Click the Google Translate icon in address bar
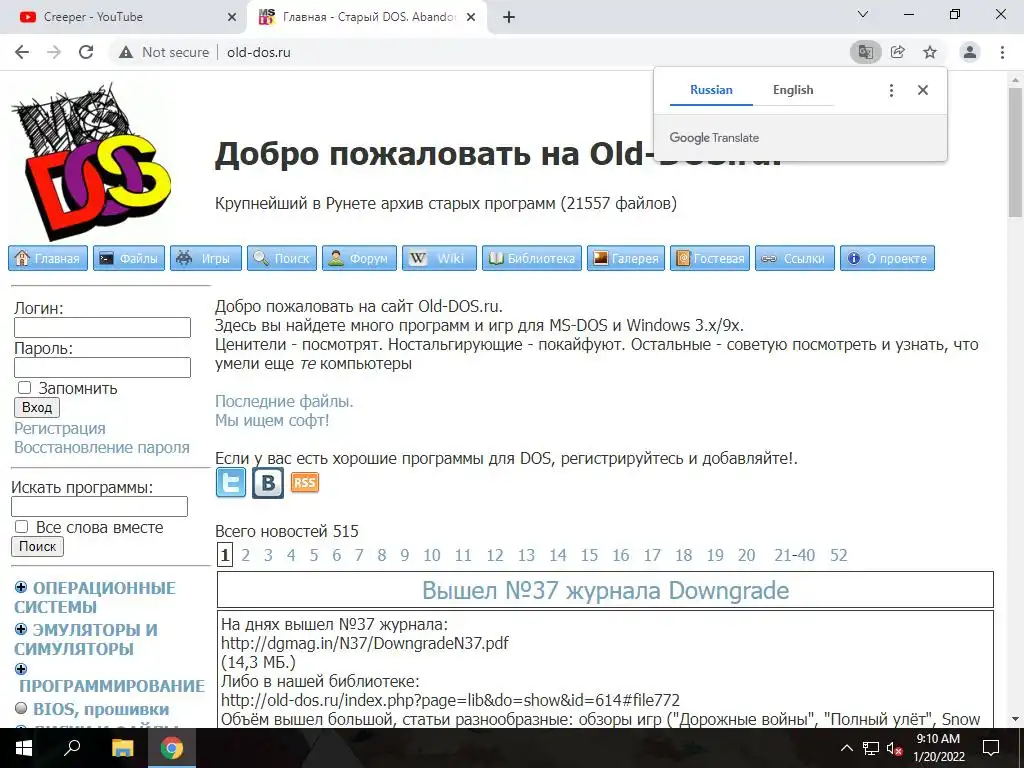 coord(865,52)
